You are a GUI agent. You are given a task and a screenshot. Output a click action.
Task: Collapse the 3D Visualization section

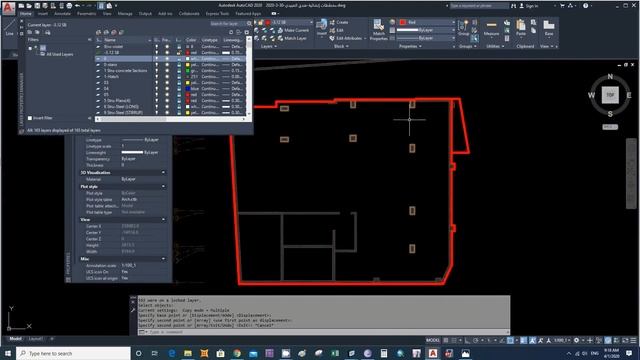click(x=164, y=173)
